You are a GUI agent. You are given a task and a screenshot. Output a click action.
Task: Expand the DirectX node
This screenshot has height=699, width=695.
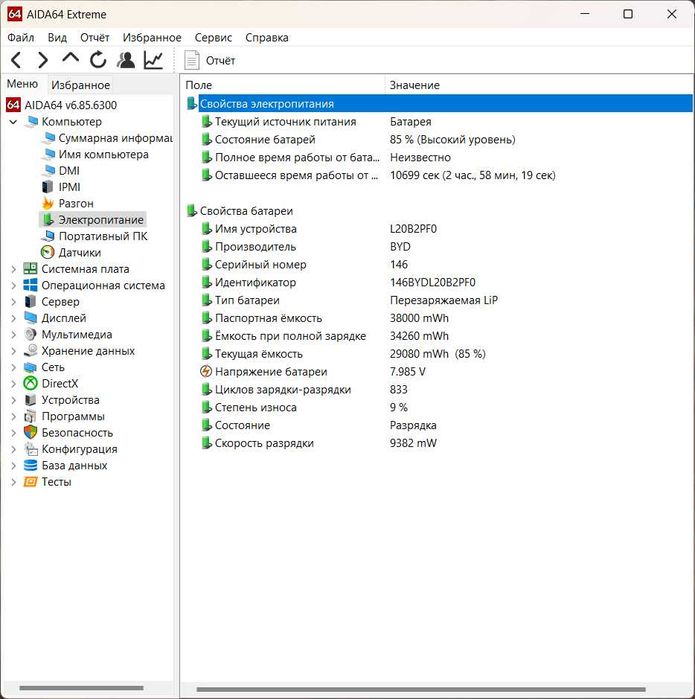pyautogui.click(x=13, y=384)
